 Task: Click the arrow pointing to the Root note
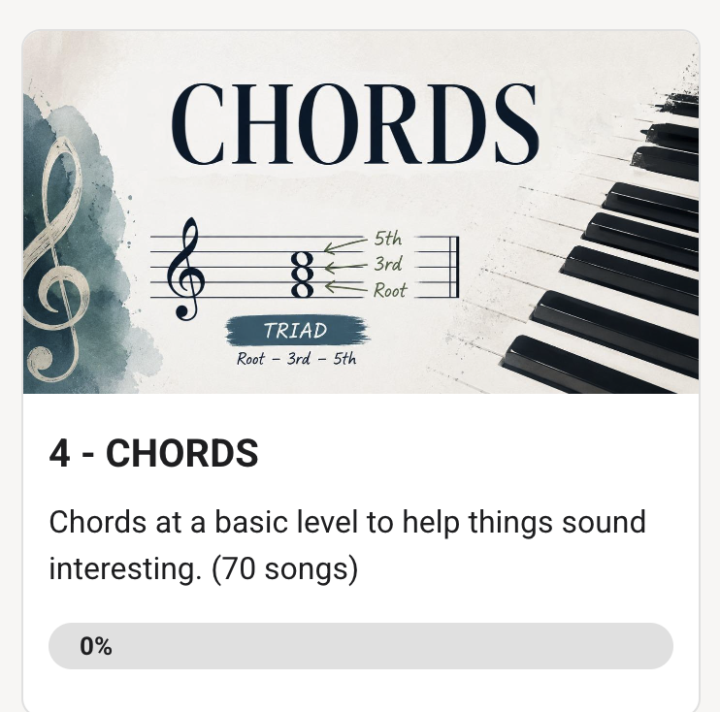[346, 287]
